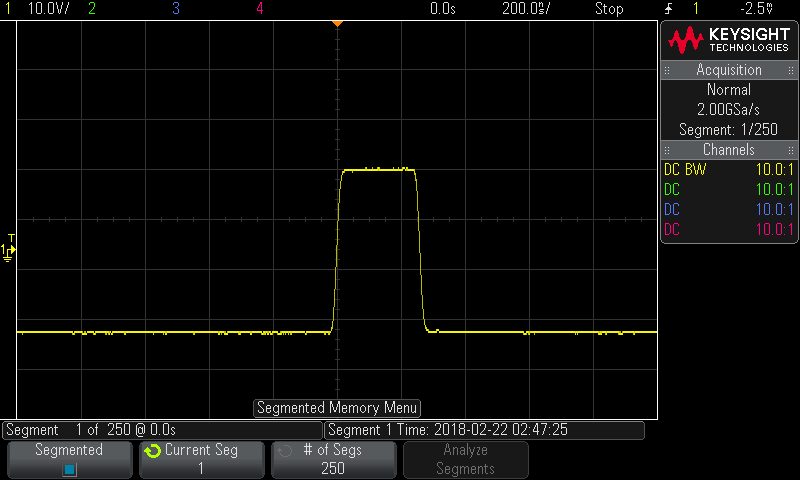Click the rising edge trigger icon
Image resolution: width=800 pixels, height=480 pixels.
(x=669, y=9)
